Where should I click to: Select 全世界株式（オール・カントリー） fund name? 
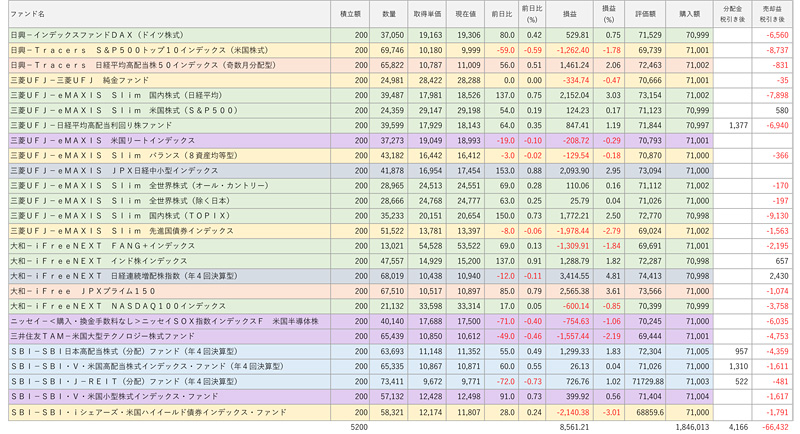[139, 186]
